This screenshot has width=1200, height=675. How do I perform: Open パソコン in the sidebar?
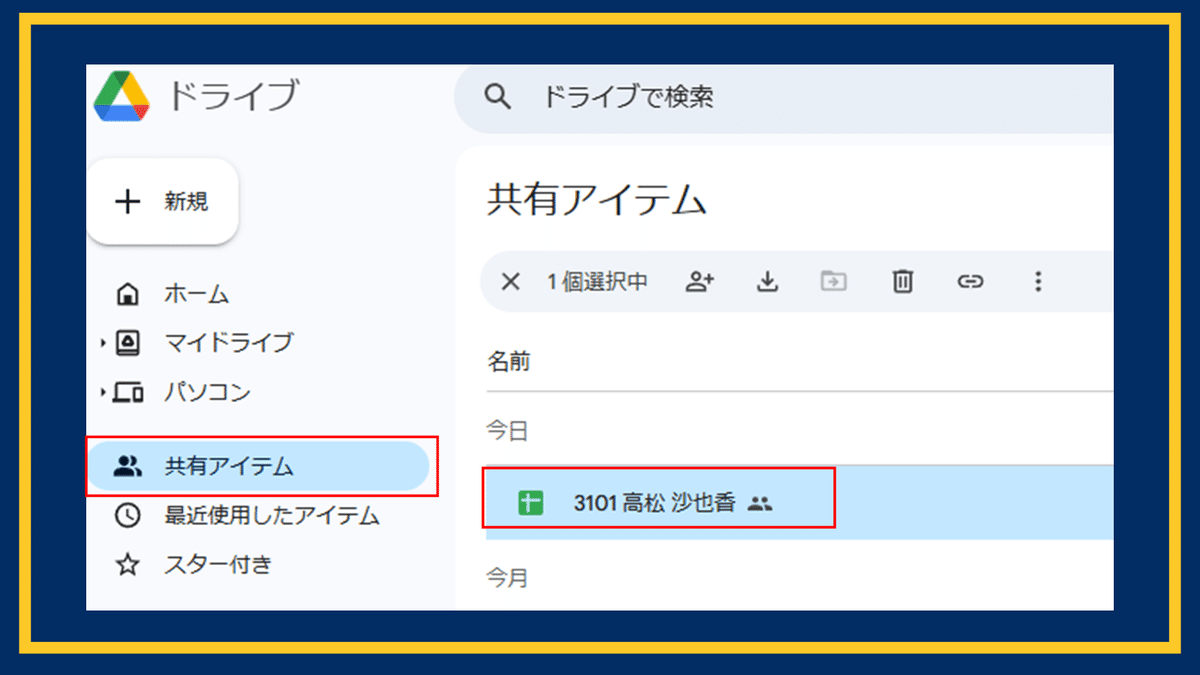207,392
